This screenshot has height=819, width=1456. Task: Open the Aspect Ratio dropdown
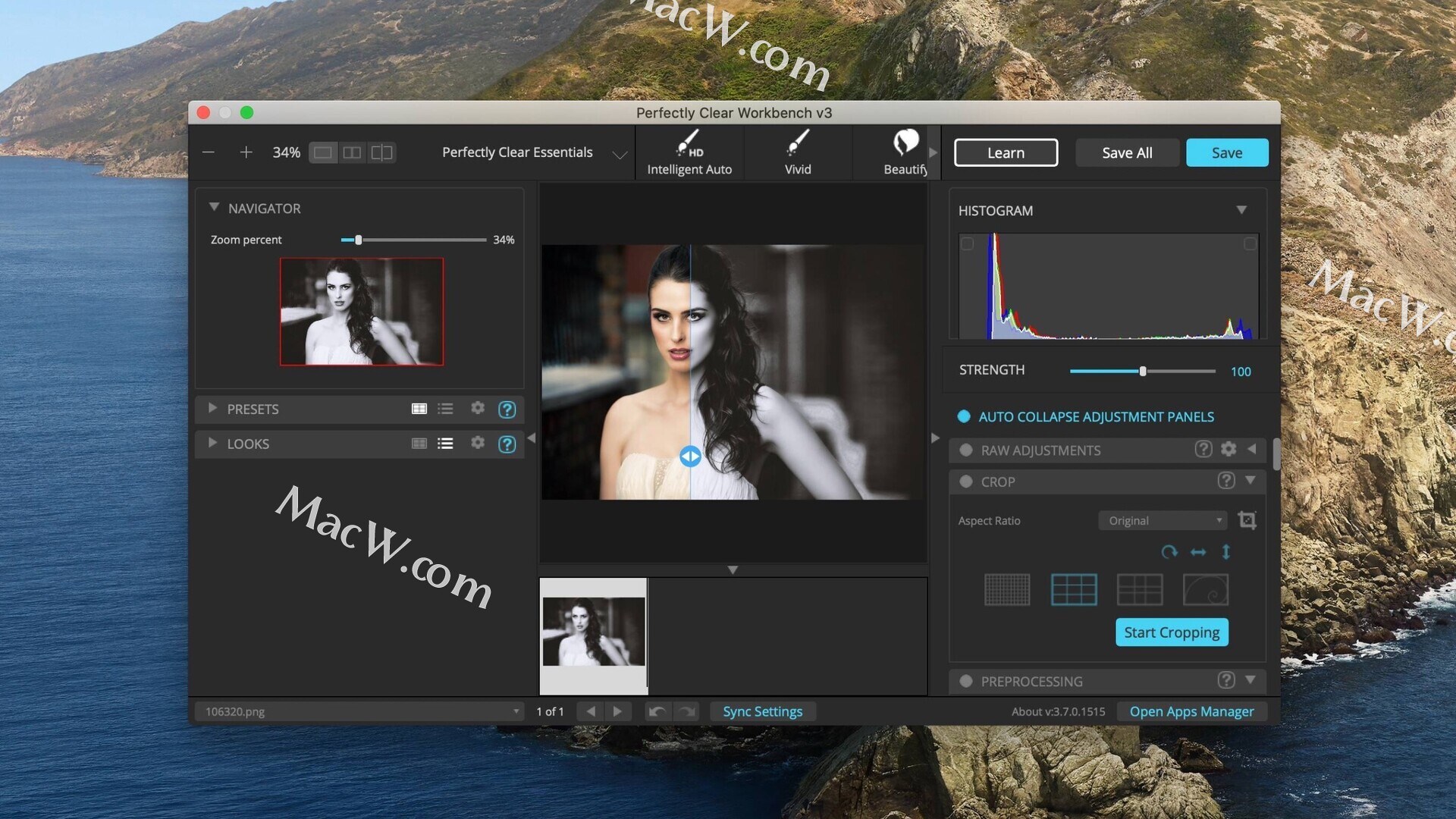pos(1163,520)
